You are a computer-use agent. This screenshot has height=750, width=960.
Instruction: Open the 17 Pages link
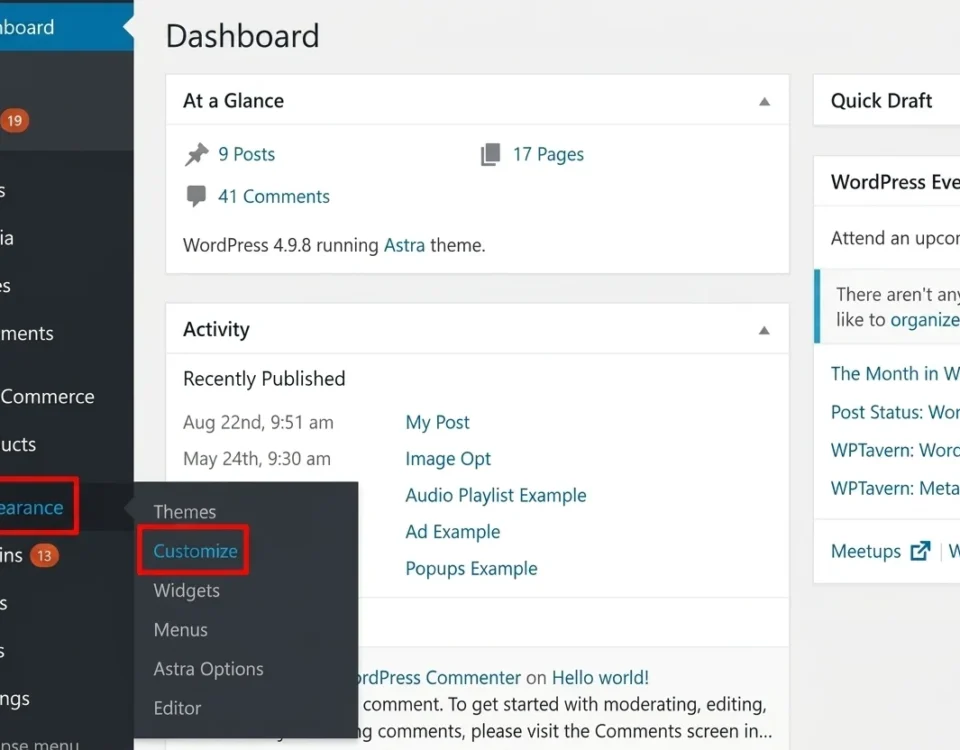(x=548, y=154)
